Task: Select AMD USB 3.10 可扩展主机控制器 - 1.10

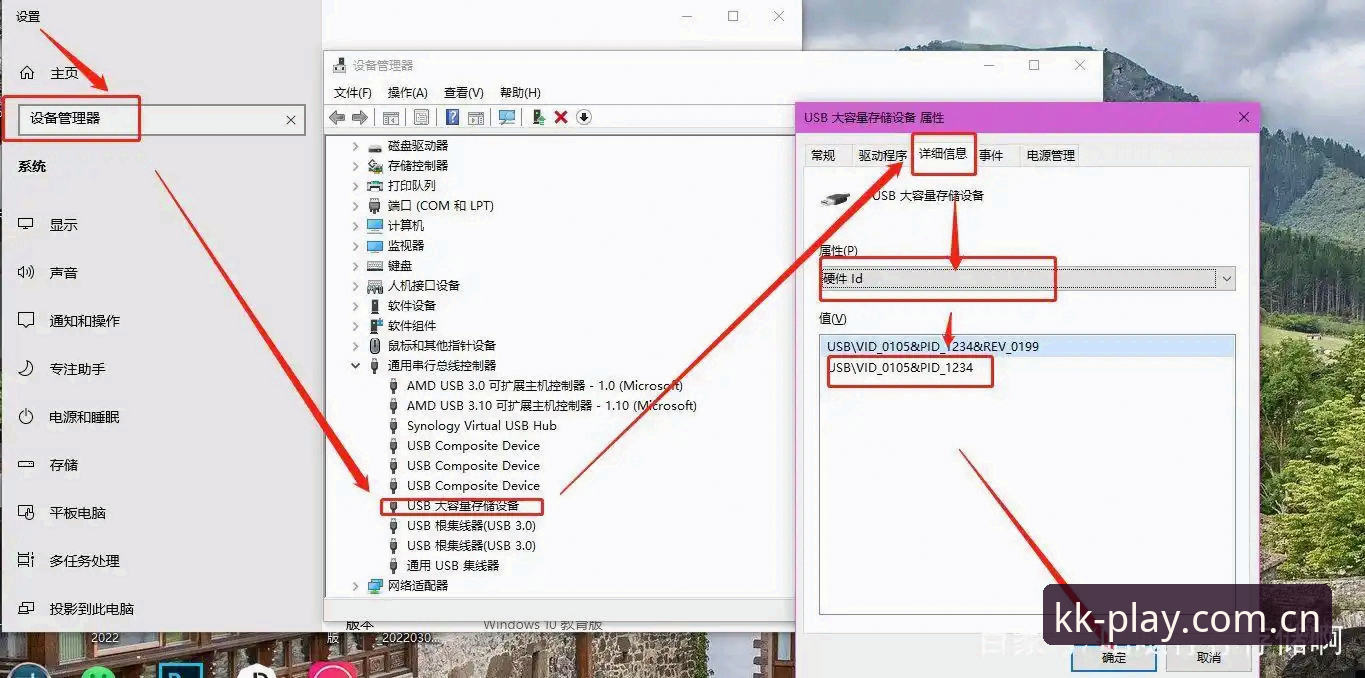Action: (x=552, y=406)
